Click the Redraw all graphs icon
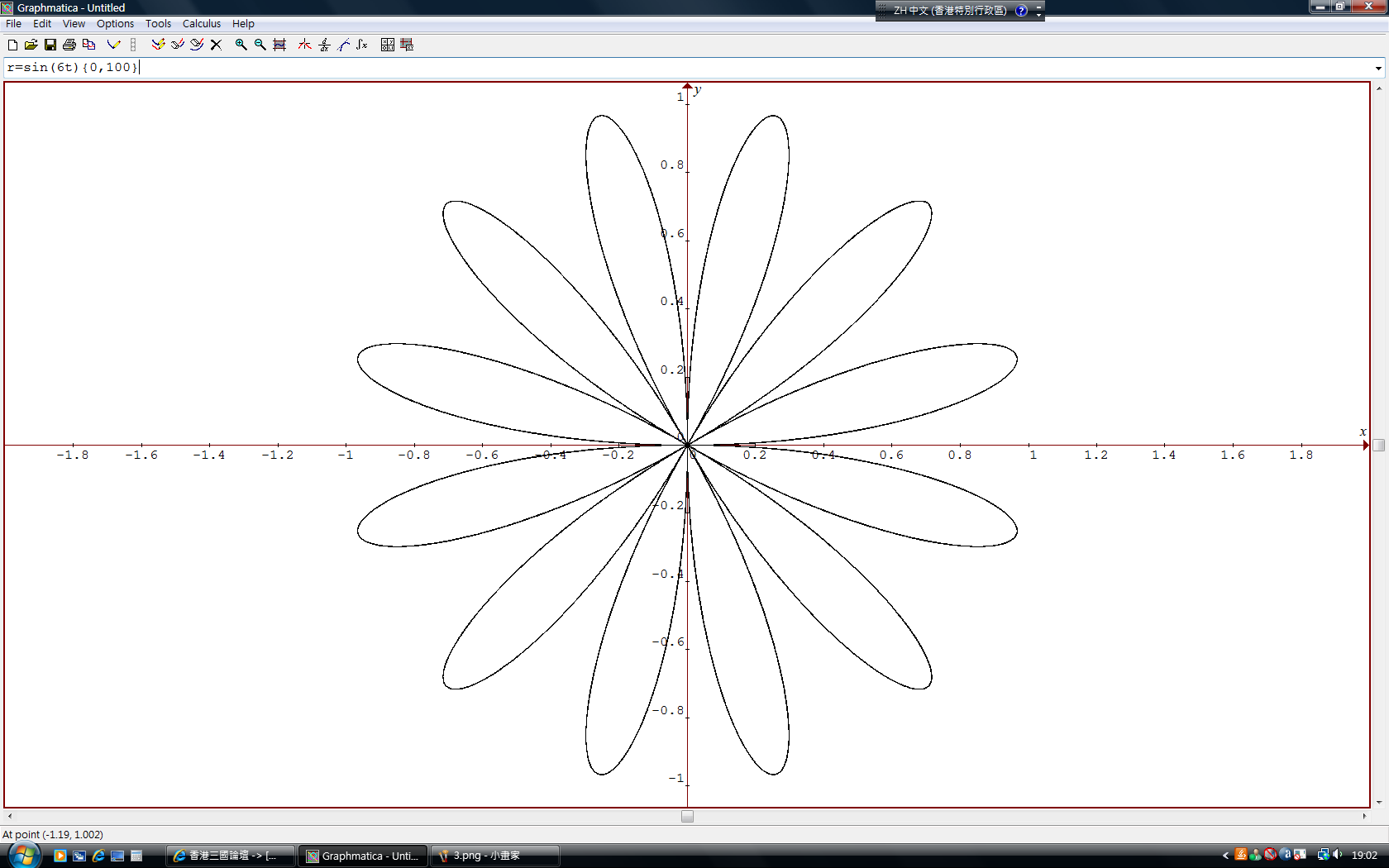Image resolution: width=1389 pixels, height=868 pixels. tap(158, 45)
